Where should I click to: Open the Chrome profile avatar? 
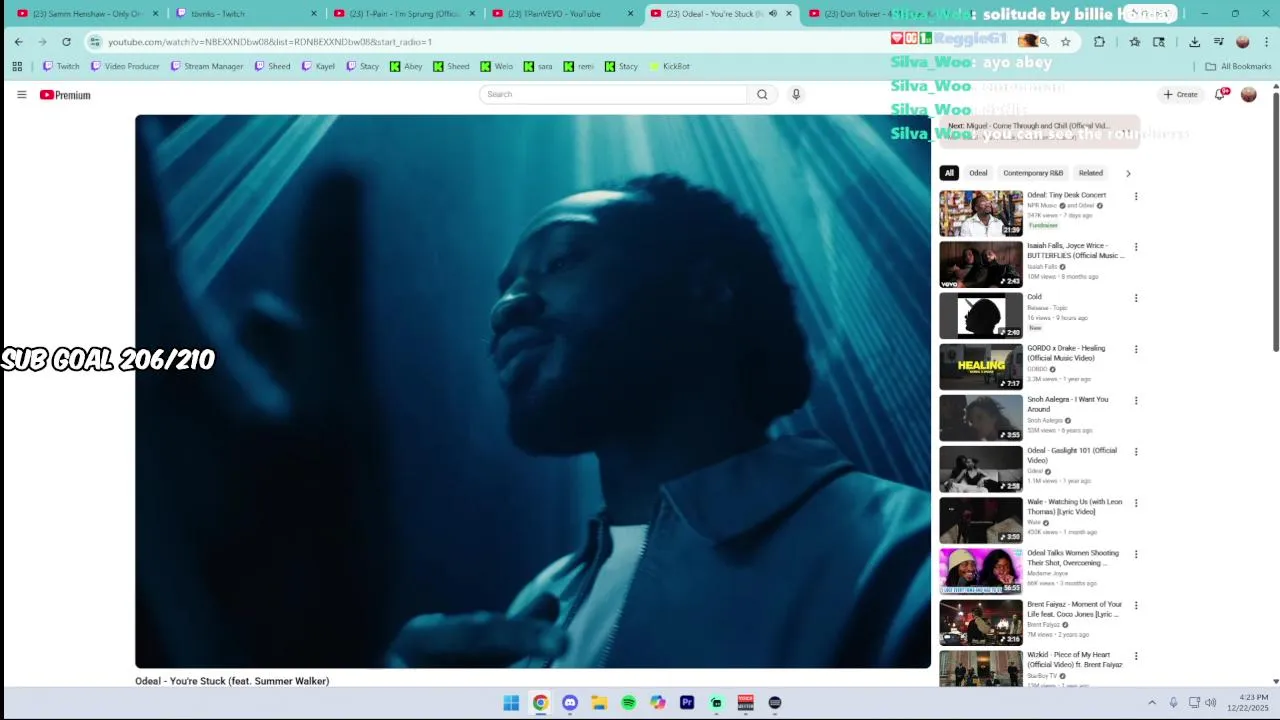(1243, 42)
